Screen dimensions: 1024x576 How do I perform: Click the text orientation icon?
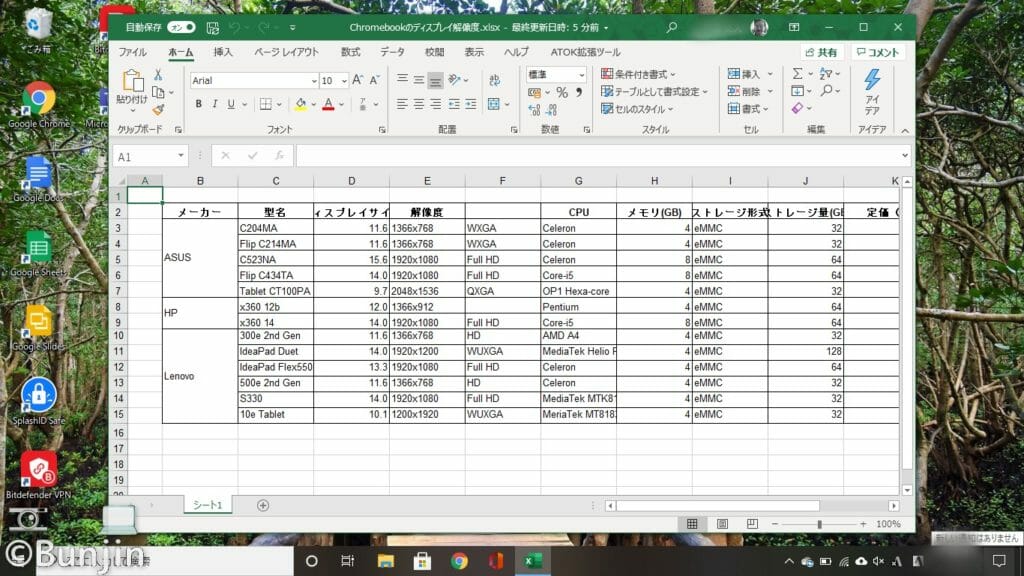tap(455, 80)
